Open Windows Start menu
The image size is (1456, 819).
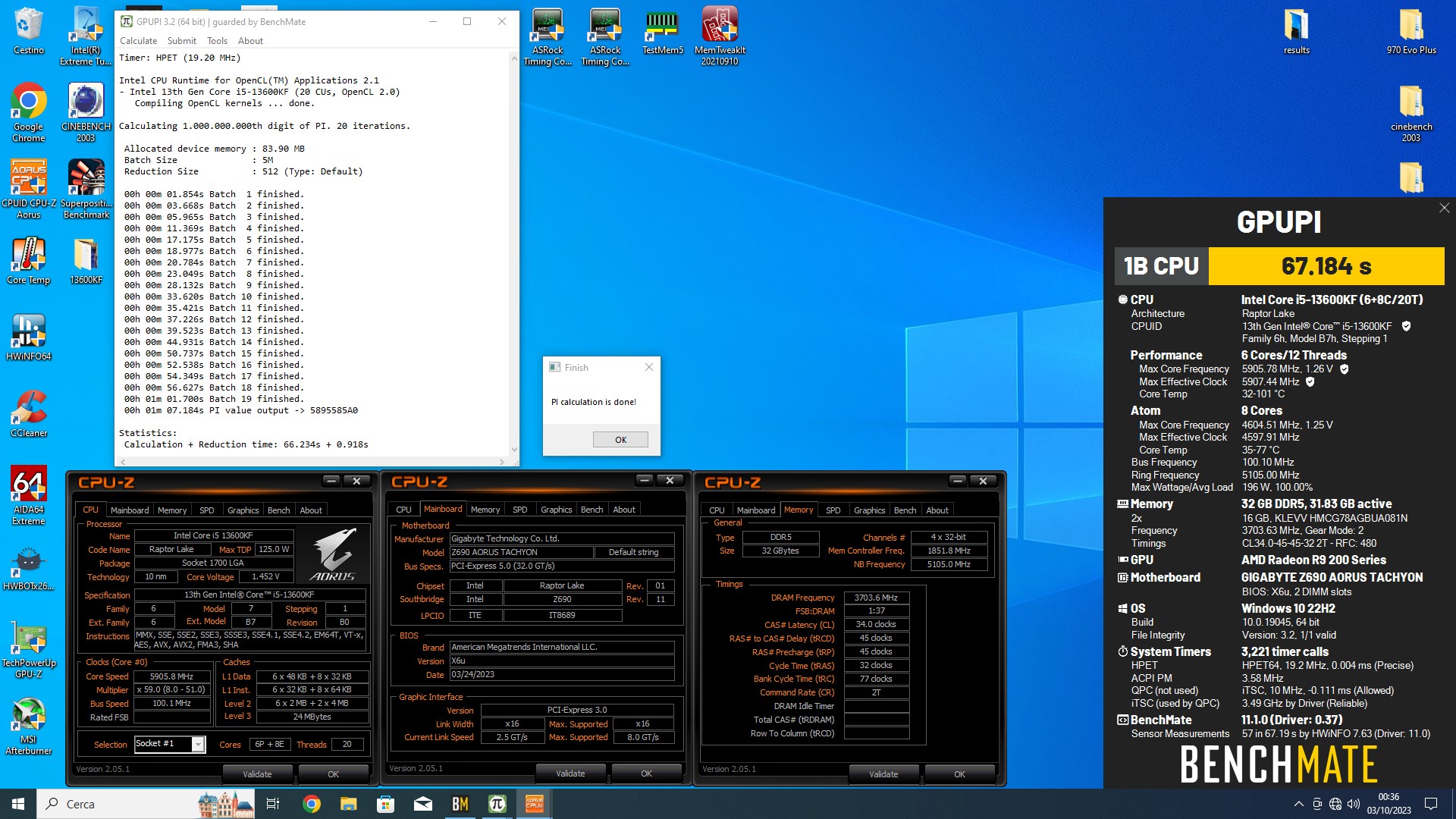pyautogui.click(x=18, y=804)
